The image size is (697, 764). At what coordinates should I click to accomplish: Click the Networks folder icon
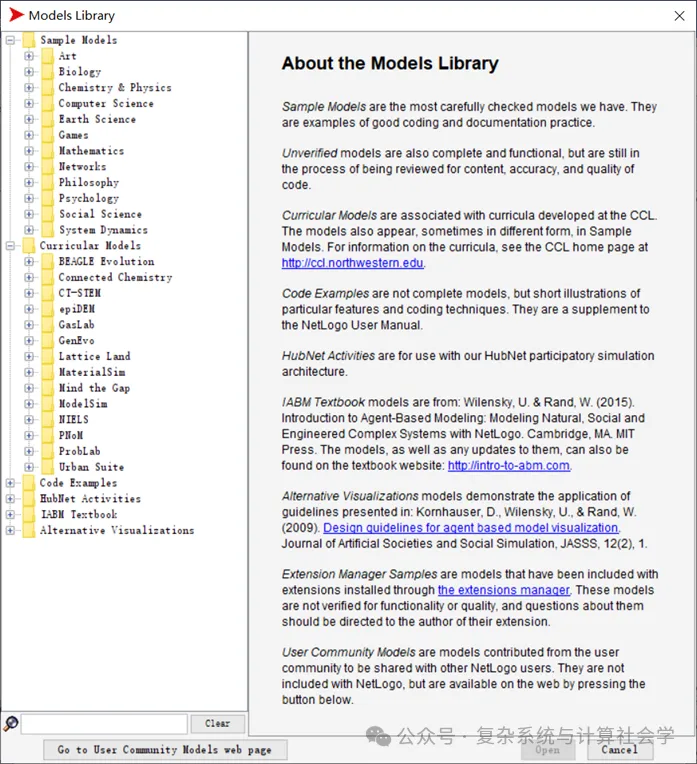coord(47,167)
